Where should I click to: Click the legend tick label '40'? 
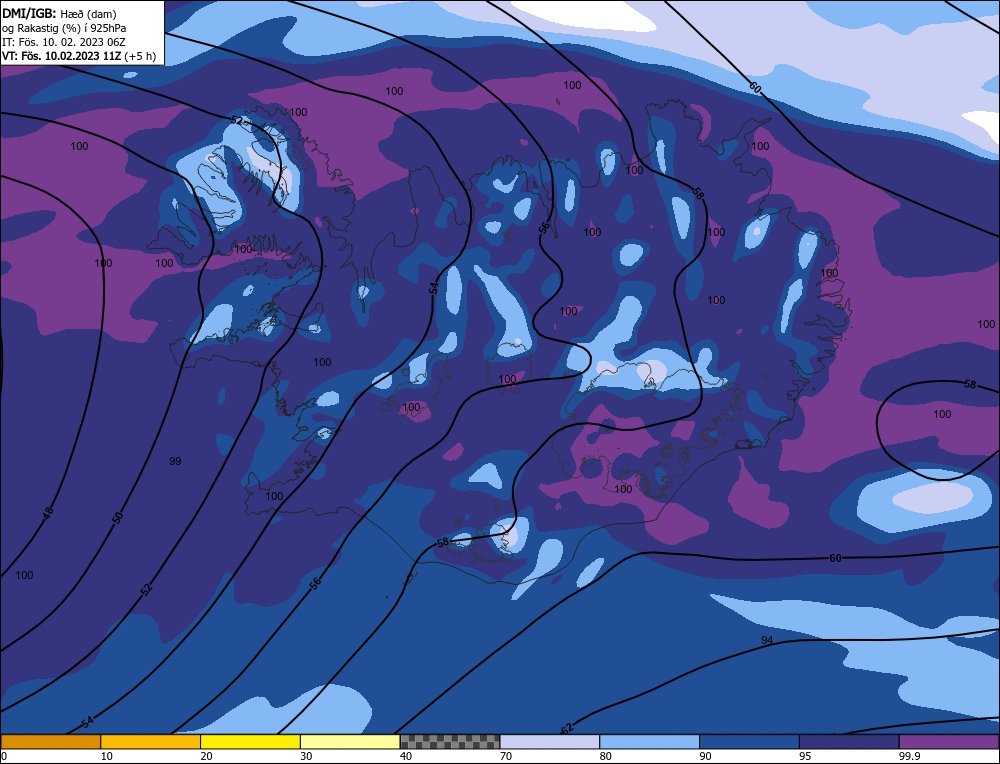point(406,756)
